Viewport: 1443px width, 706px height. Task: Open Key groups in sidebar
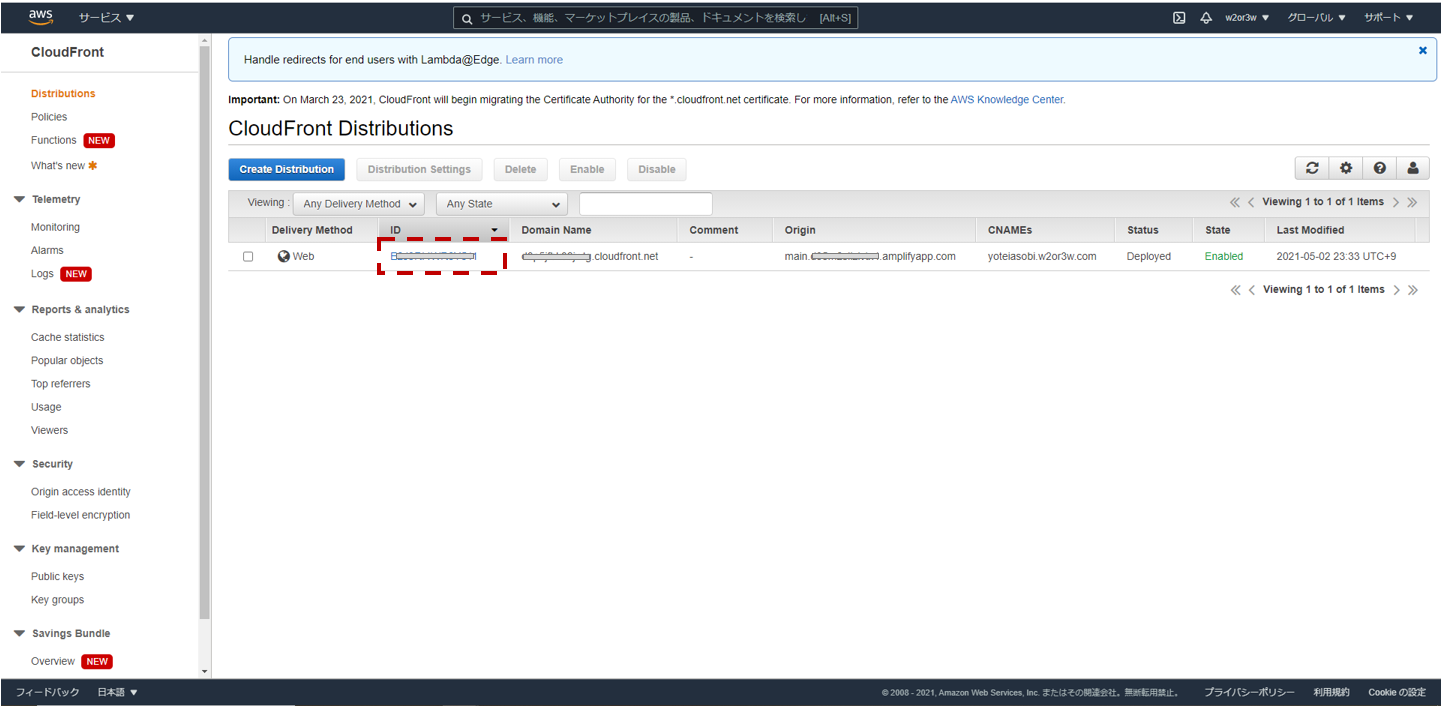coord(58,600)
